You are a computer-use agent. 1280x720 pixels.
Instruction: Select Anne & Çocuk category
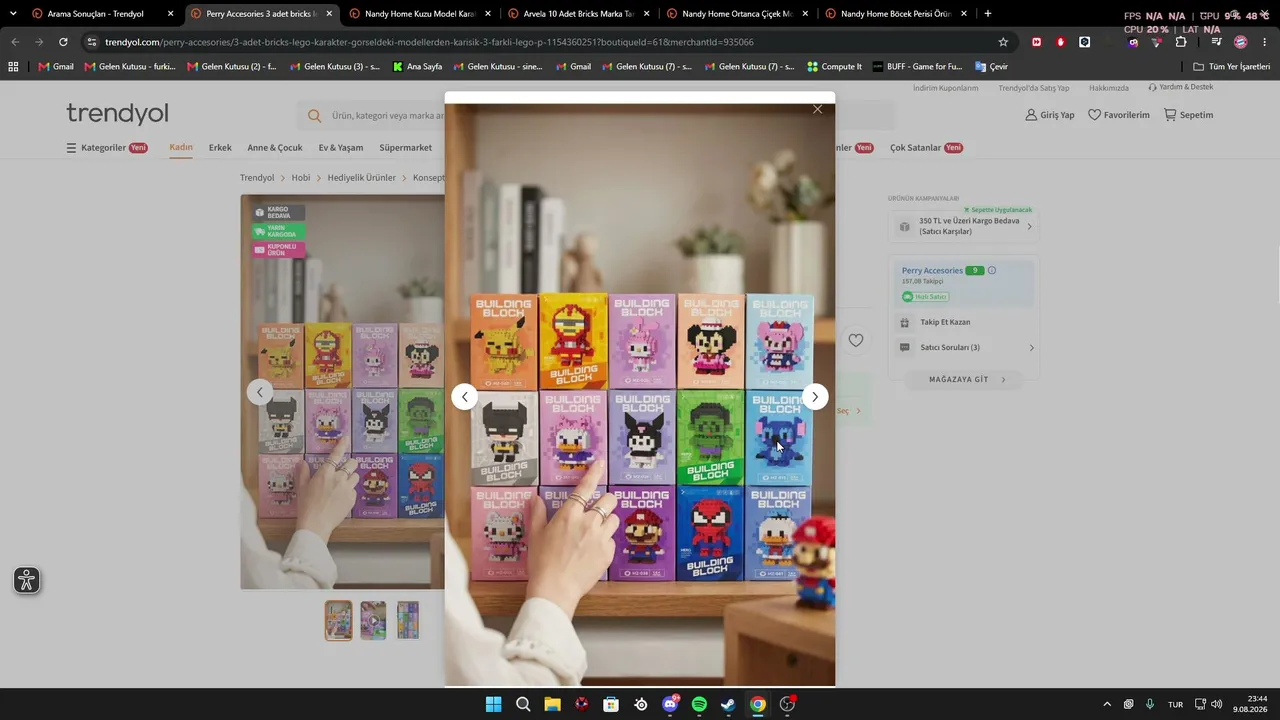pyautogui.click(x=275, y=148)
